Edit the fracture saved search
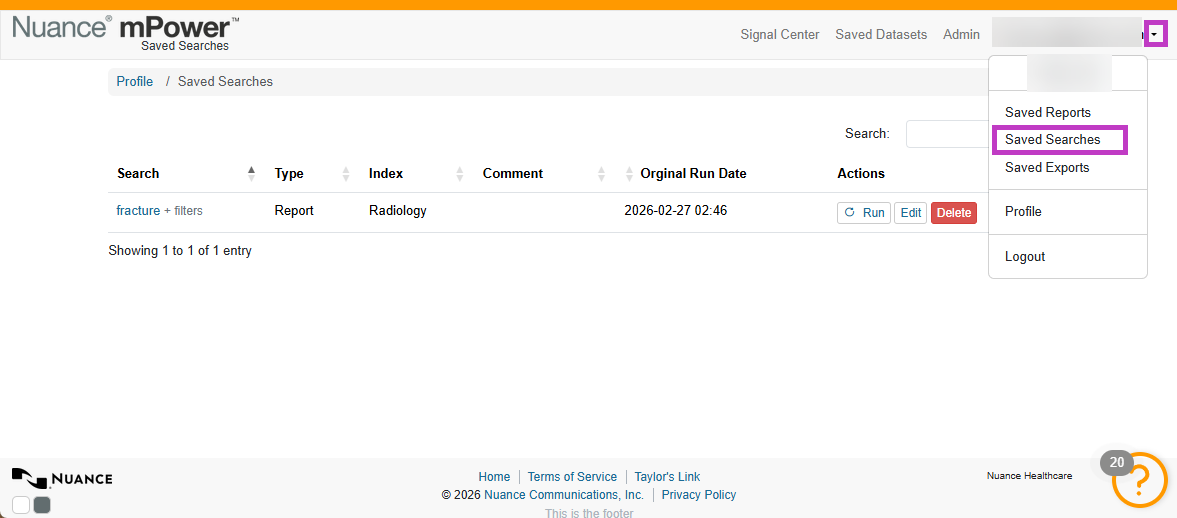 click(x=911, y=212)
